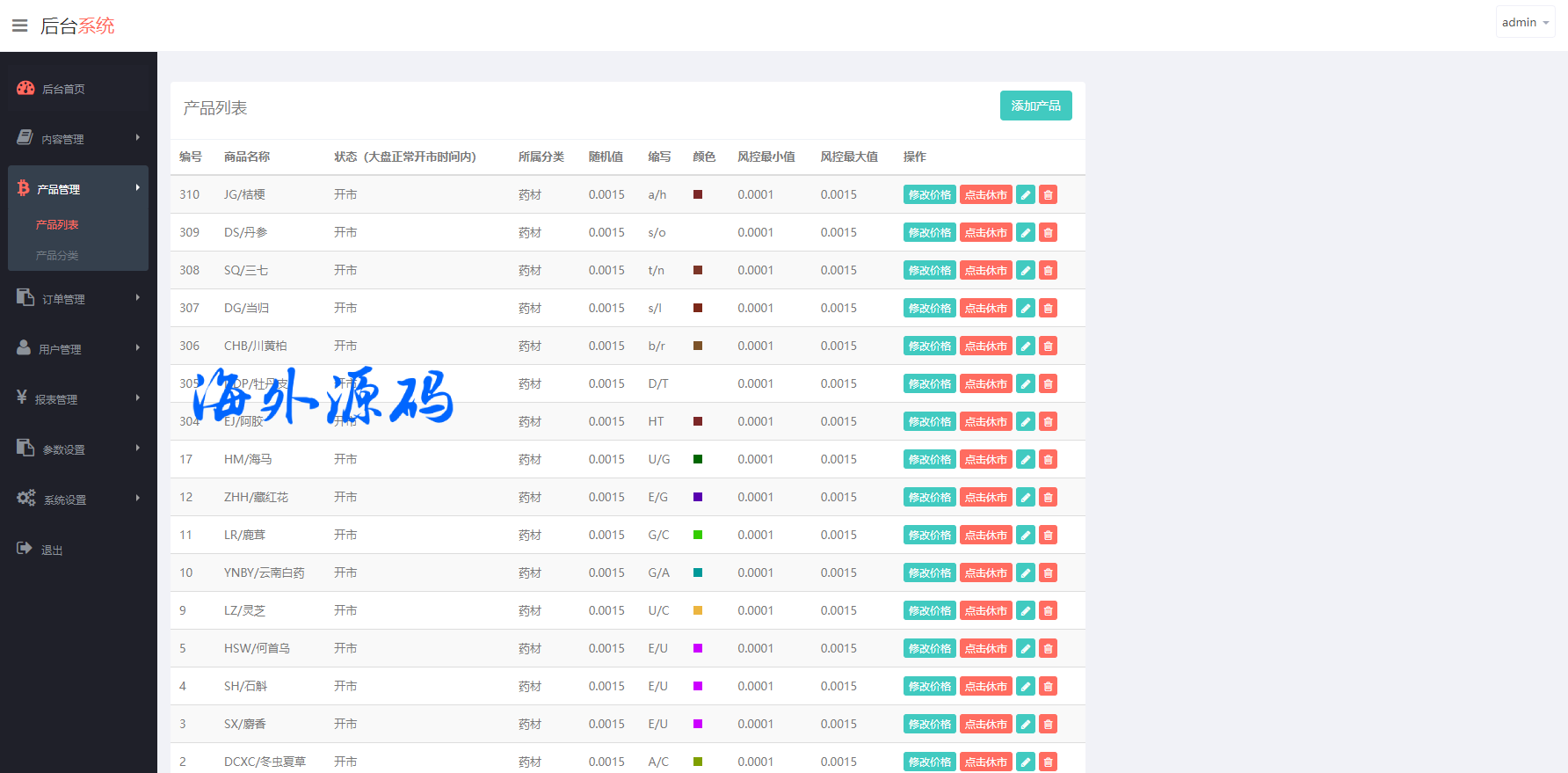Click edit pencil icon for HM/海马 row

[x=1025, y=459]
